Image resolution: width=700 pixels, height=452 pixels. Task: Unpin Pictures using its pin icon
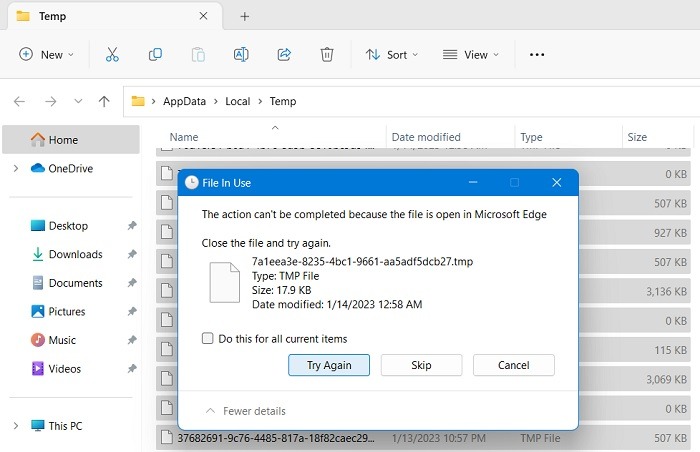[132, 311]
